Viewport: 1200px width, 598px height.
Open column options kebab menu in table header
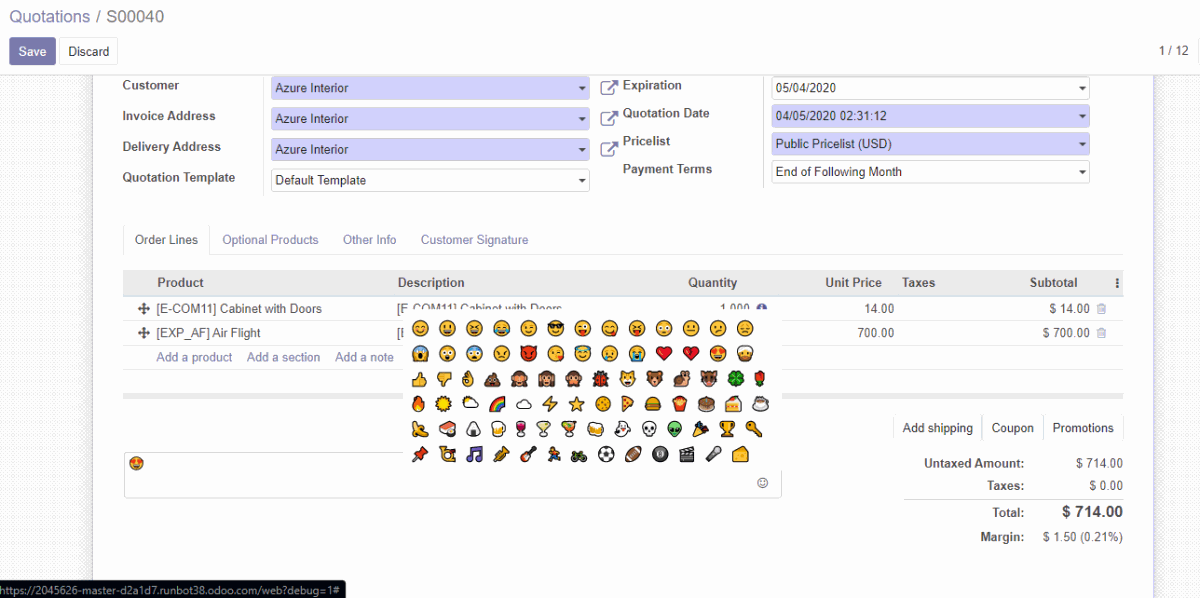point(1117,283)
